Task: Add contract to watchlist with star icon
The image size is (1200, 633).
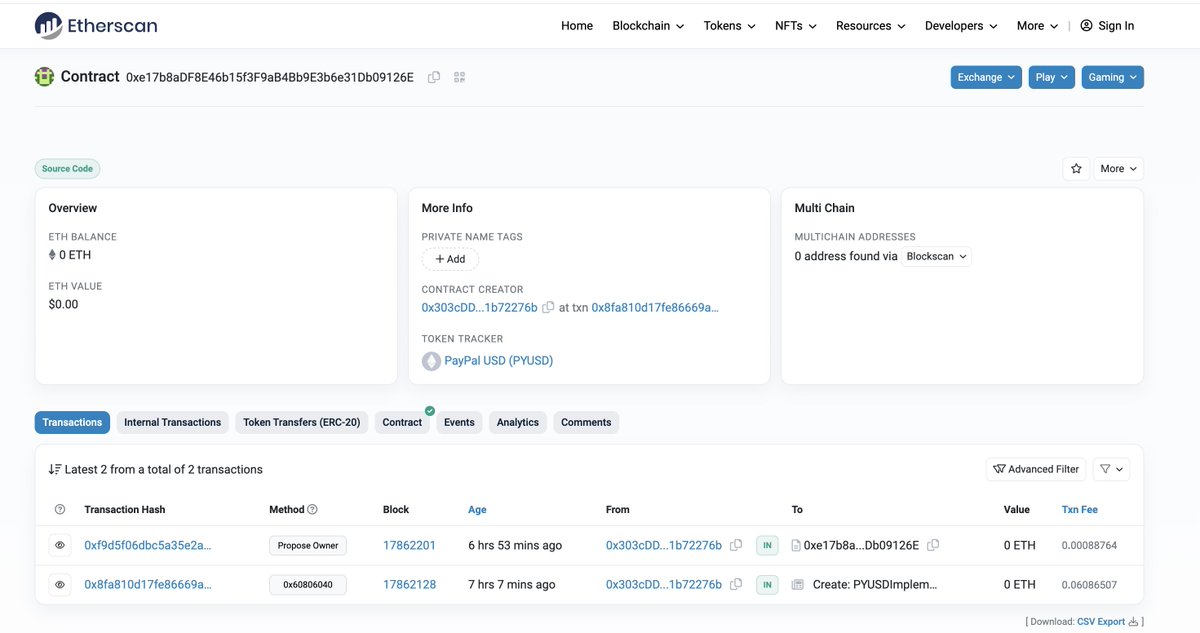Action: (x=1076, y=169)
